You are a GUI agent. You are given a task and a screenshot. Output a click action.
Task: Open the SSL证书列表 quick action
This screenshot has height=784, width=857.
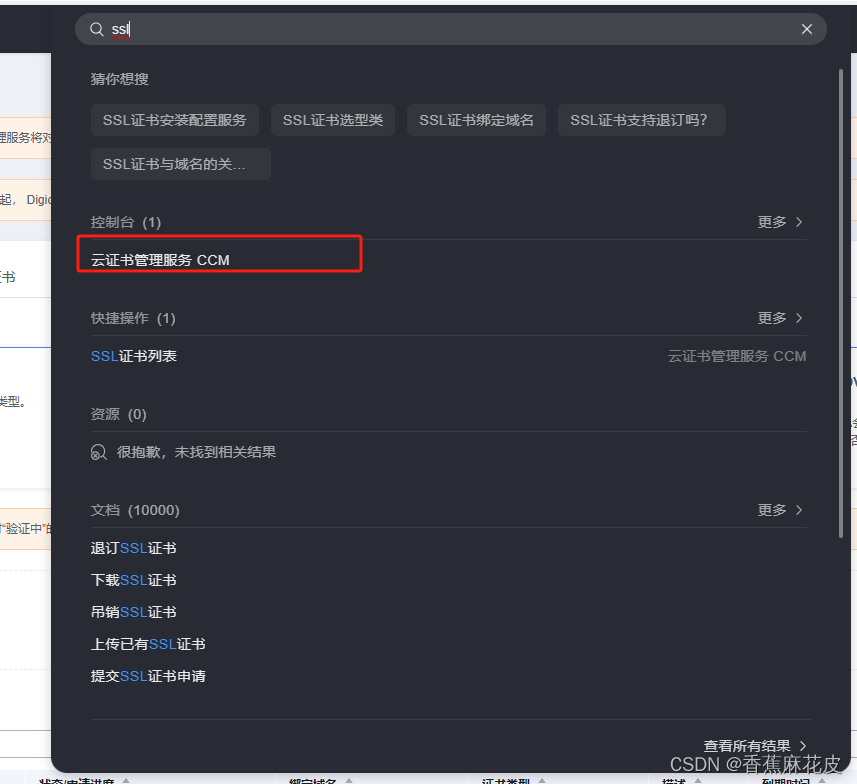pyautogui.click(x=134, y=356)
